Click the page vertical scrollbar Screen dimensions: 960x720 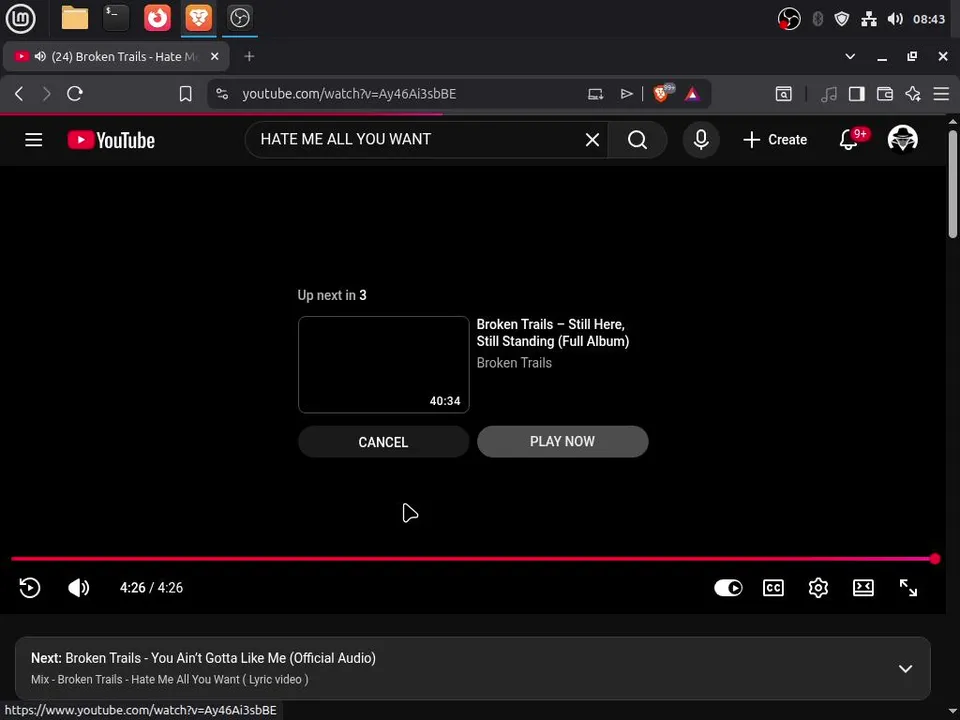(953, 184)
